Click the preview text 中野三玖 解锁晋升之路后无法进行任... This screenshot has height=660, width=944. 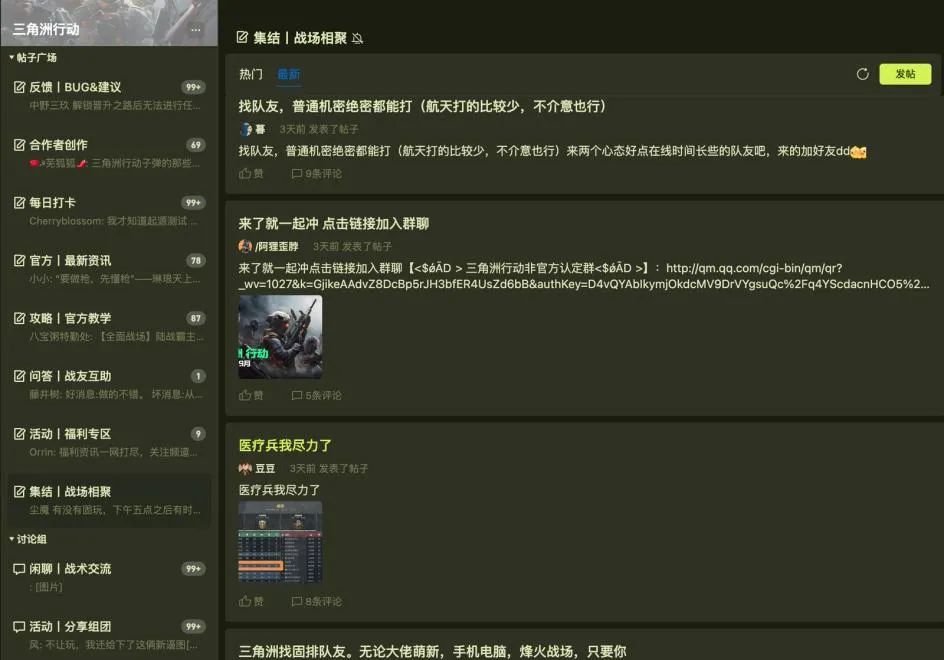pyautogui.click(x=115, y=106)
